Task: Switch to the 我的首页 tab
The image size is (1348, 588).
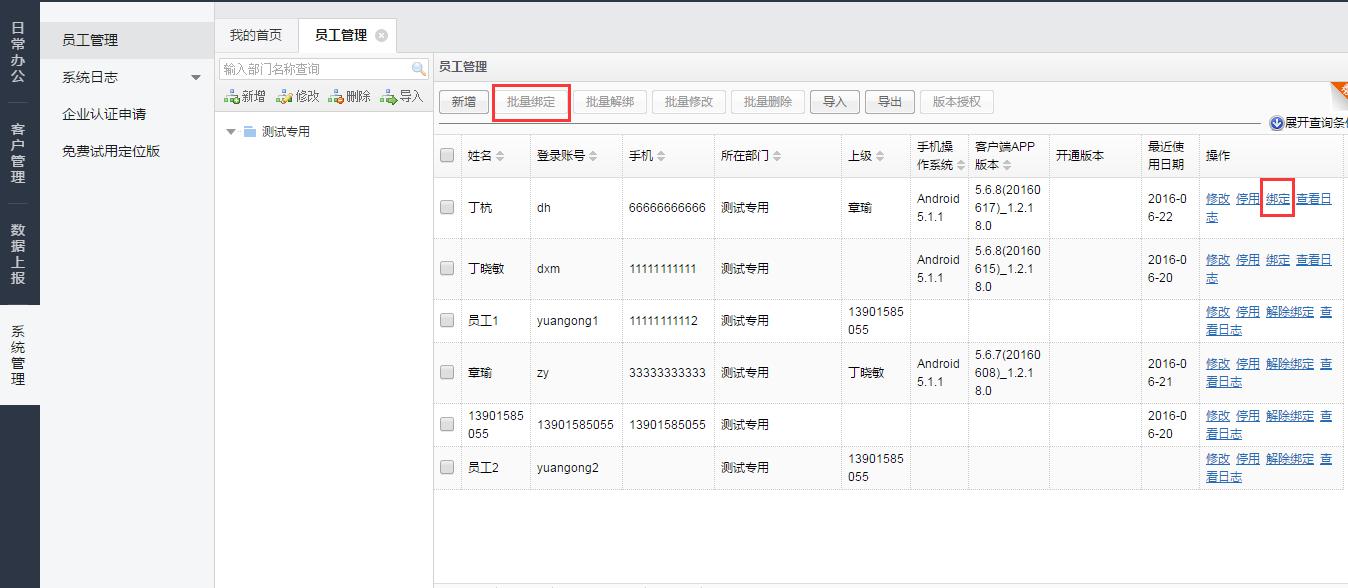Action: click(256, 35)
